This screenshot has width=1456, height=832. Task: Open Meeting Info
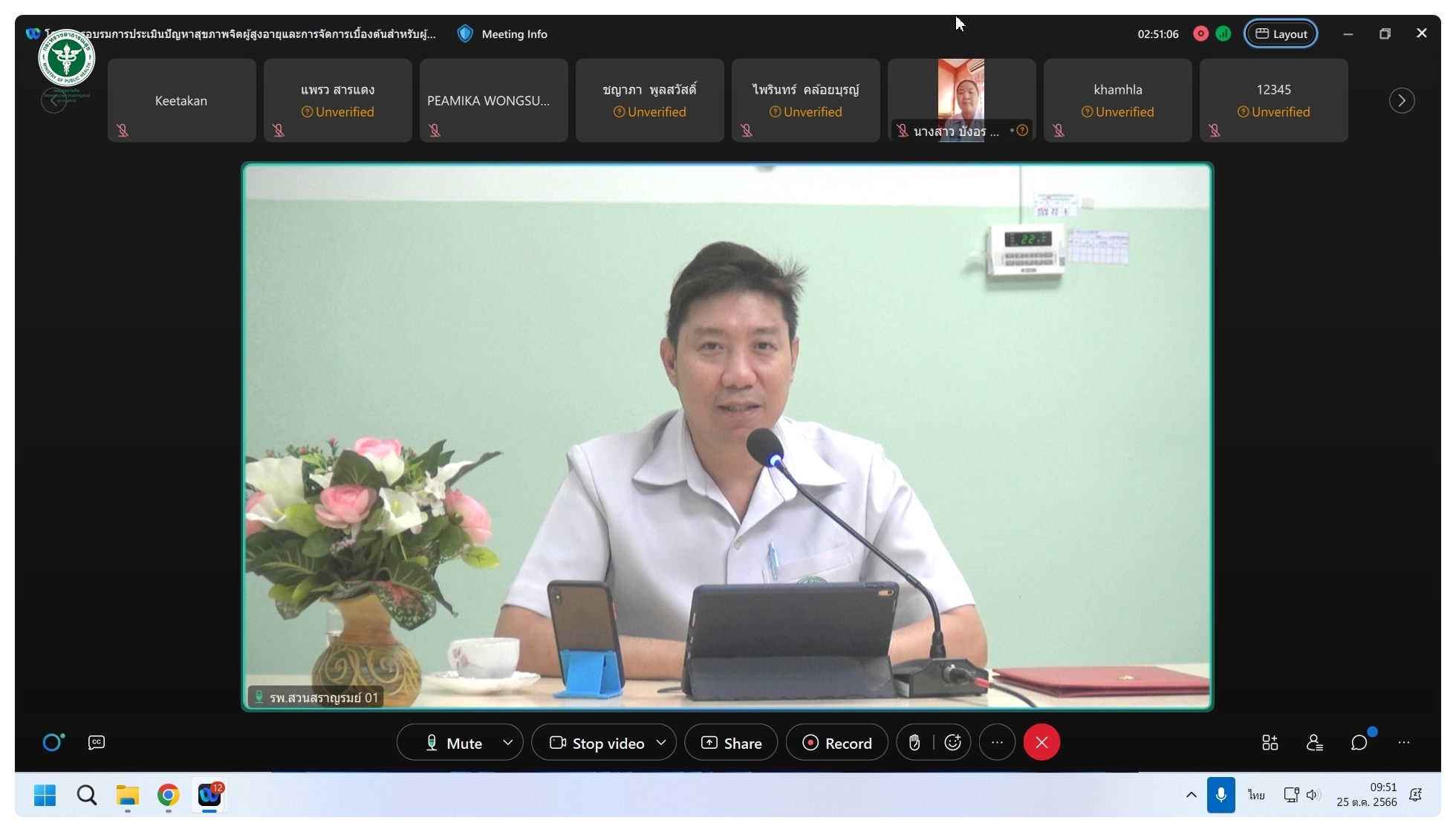pyautogui.click(x=503, y=34)
